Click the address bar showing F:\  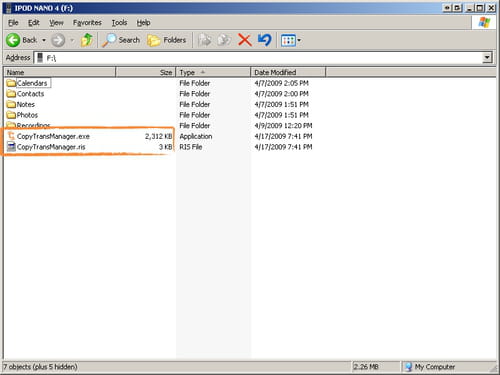pyautogui.click(x=258, y=58)
